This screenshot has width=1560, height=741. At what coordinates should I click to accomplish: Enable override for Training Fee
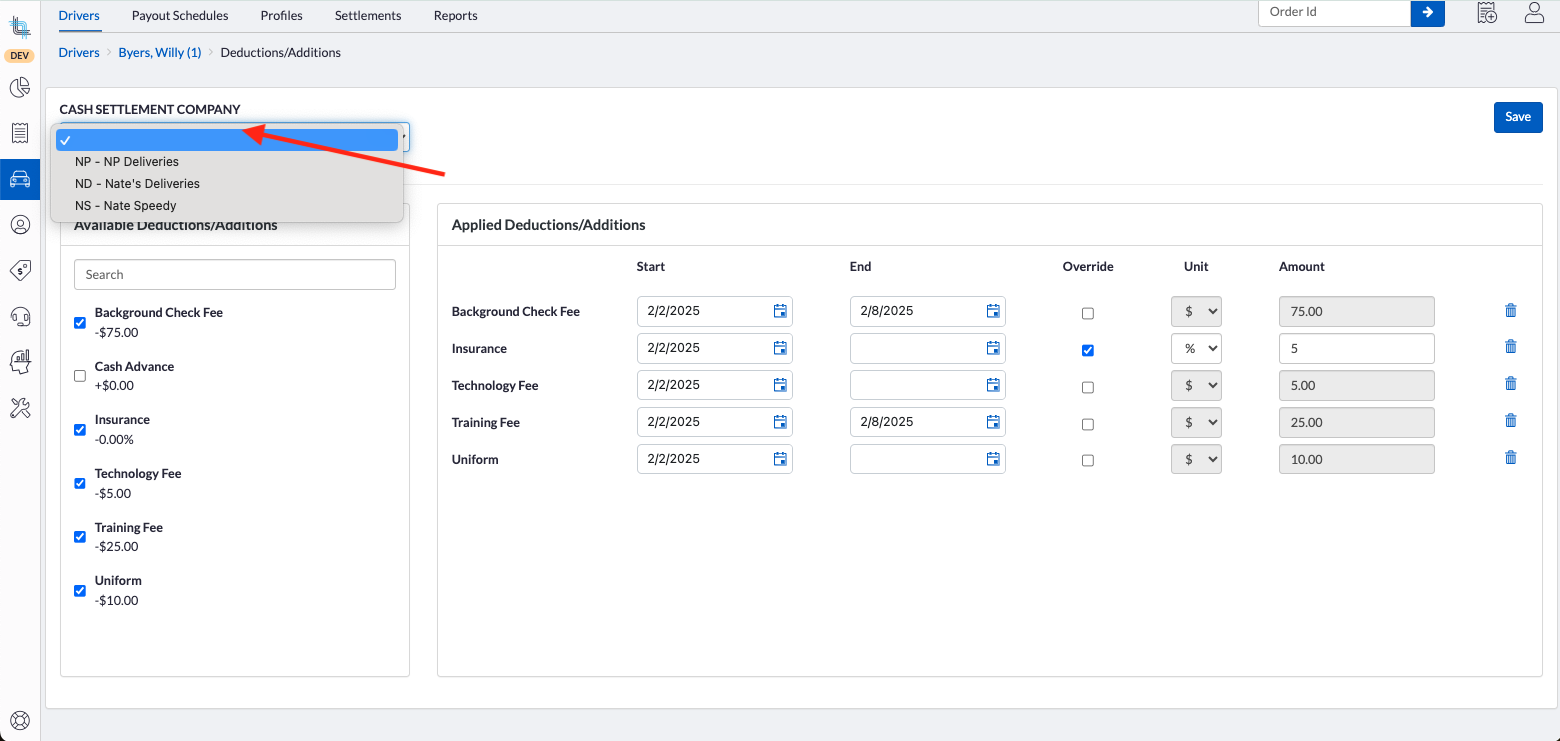[1088, 425]
